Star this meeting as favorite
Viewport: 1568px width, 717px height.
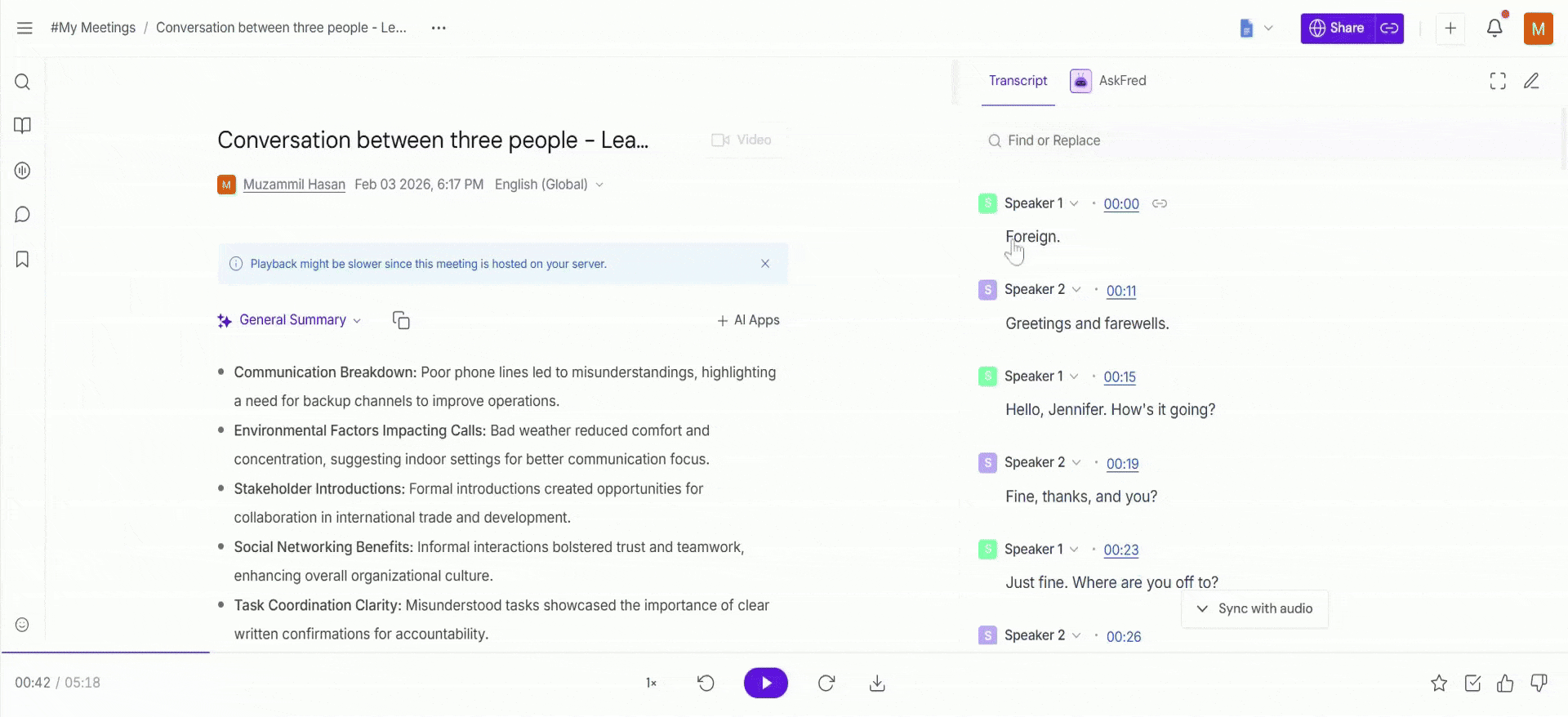click(1439, 684)
